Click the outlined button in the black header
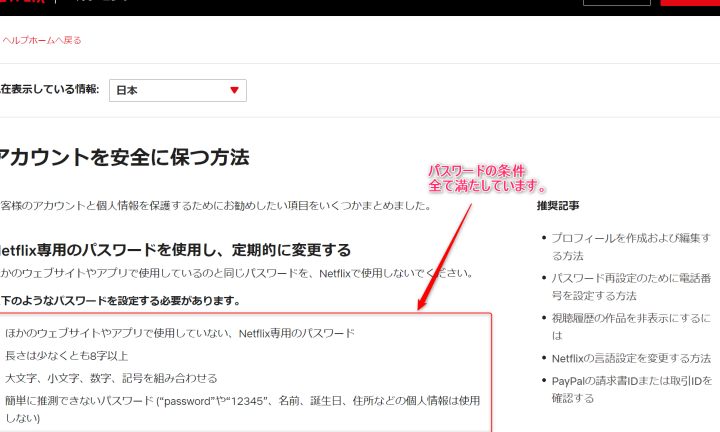Image resolution: width=720 pixels, height=432 pixels. click(x=615, y=3)
